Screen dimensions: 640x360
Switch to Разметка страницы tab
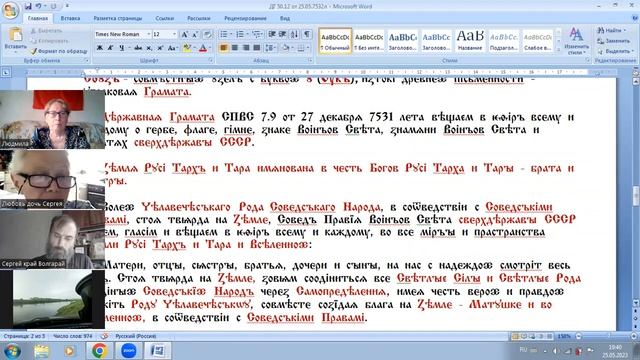pyautogui.click(x=118, y=18)
